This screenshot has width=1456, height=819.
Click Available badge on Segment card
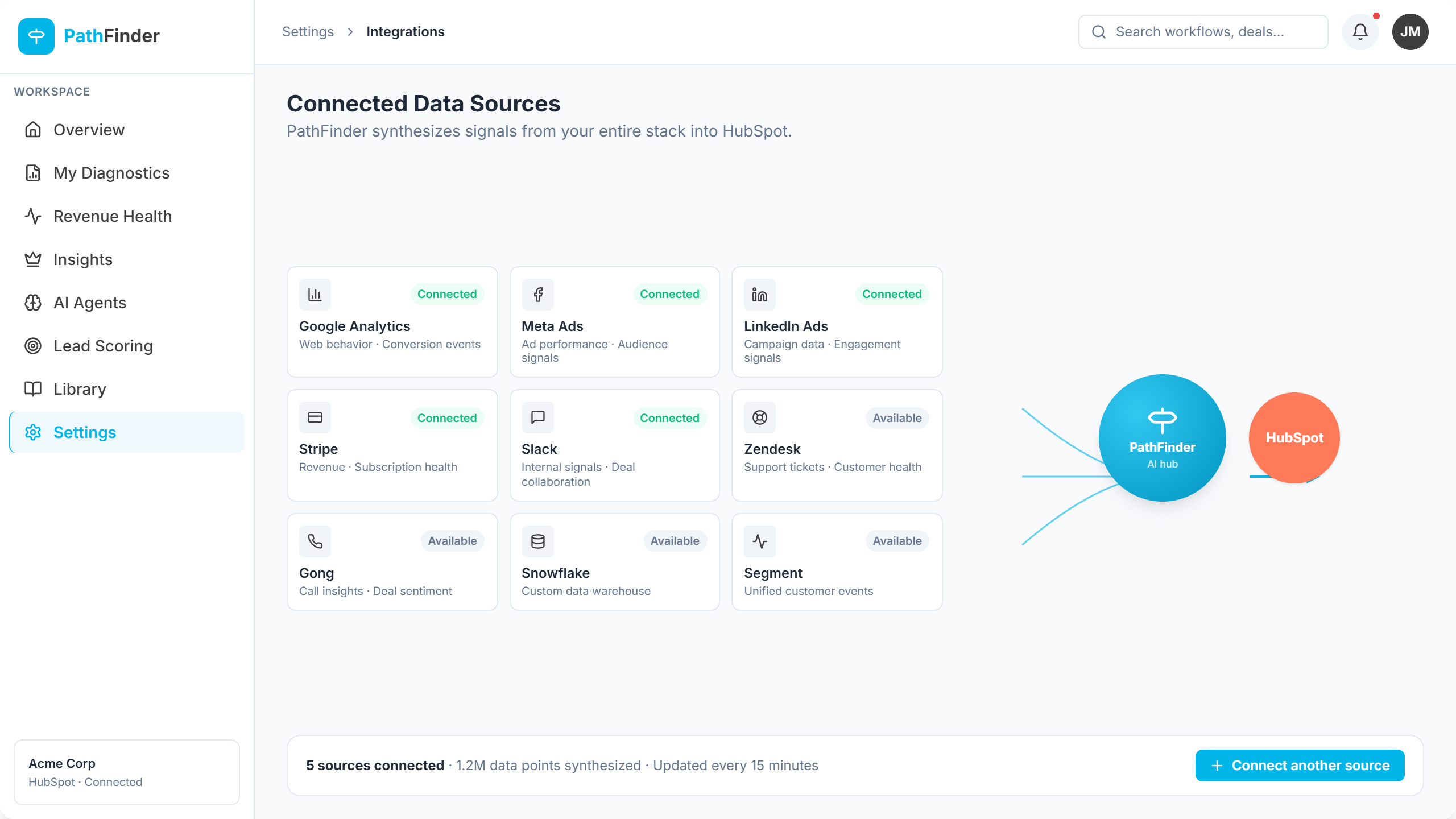897,541
